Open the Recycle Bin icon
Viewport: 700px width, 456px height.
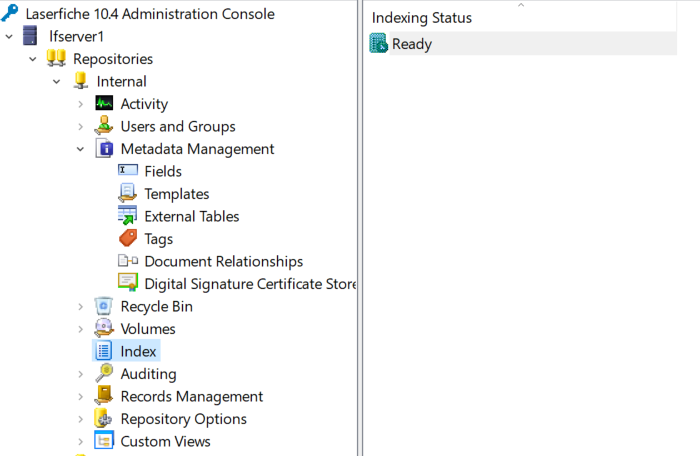point(104,306)
